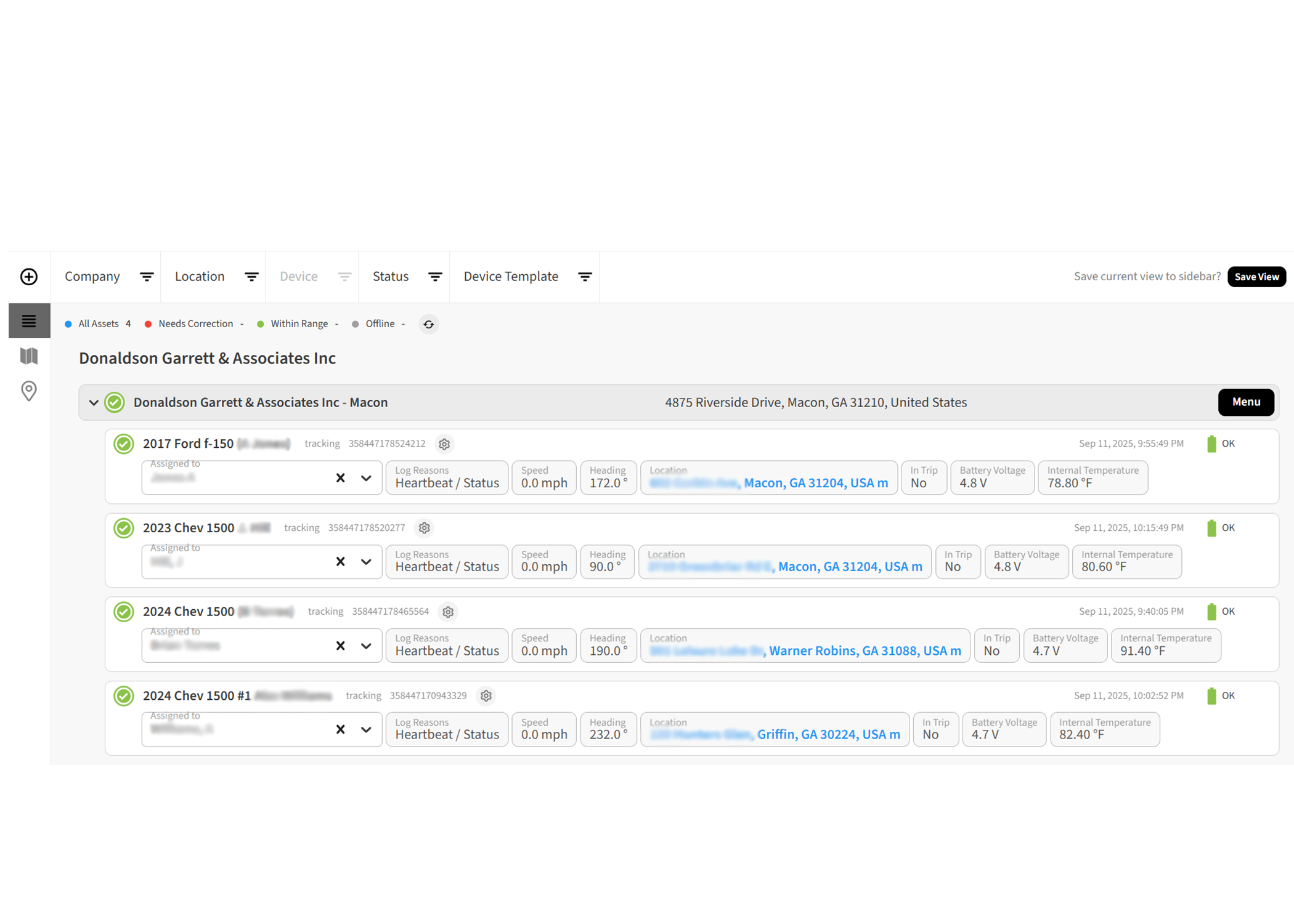1294x924 pixels.
Task: Open Assigned to dropdown for 2017 Ford f-150
Action: click(x=366, y=478)
